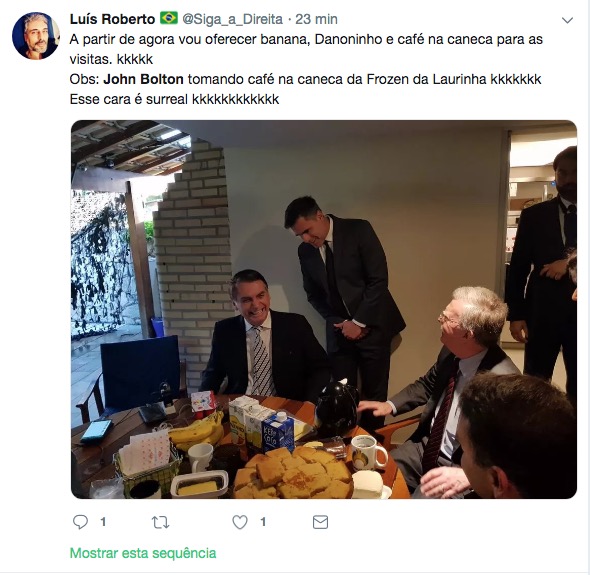Like the tweet with the heart icon
The height and width of the screenshot is (575, 590).
pos(240,522)
